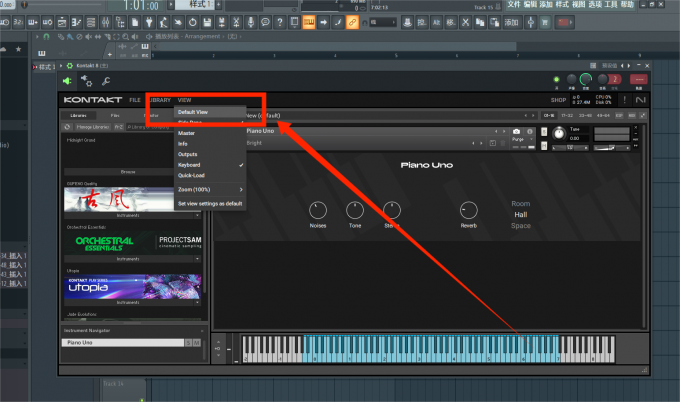Toggle the Info option in VIEW menu
This screenshot has width=680, height=402.
tap(210, 144)
